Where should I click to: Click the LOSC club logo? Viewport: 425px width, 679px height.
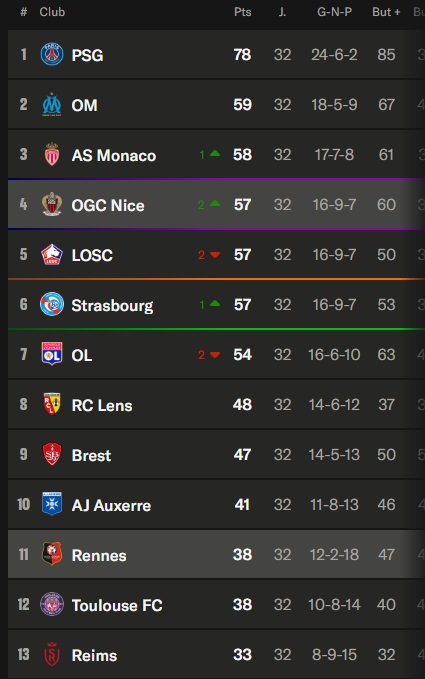click(52, 255)
